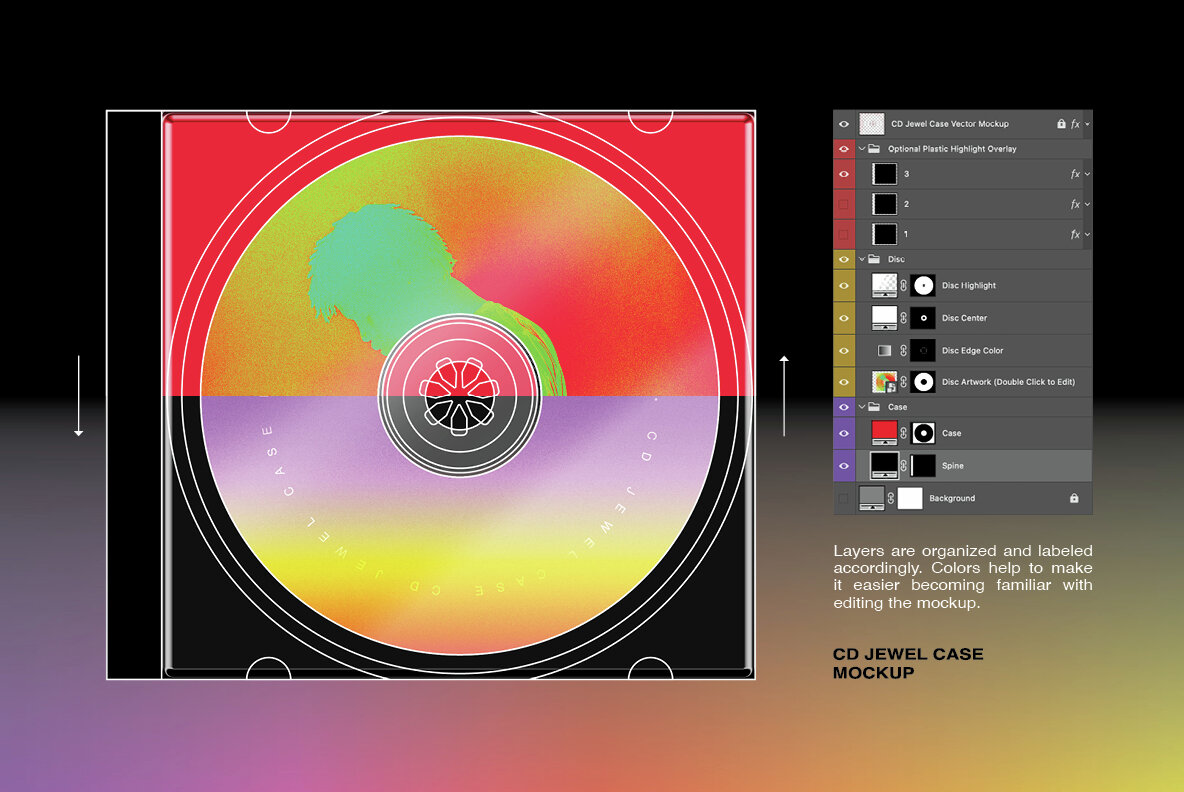Viewport: 1184px width, 792px height.
Task: Hide the Disc Highlight layer
Action: pyautogui.click(x=842, y=285)
